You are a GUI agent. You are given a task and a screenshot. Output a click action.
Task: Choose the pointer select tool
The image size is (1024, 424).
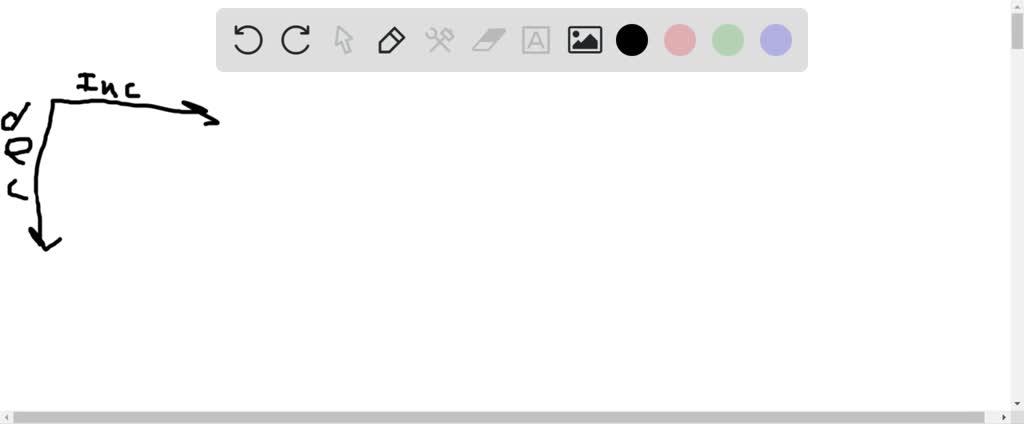tap(344, 40)
